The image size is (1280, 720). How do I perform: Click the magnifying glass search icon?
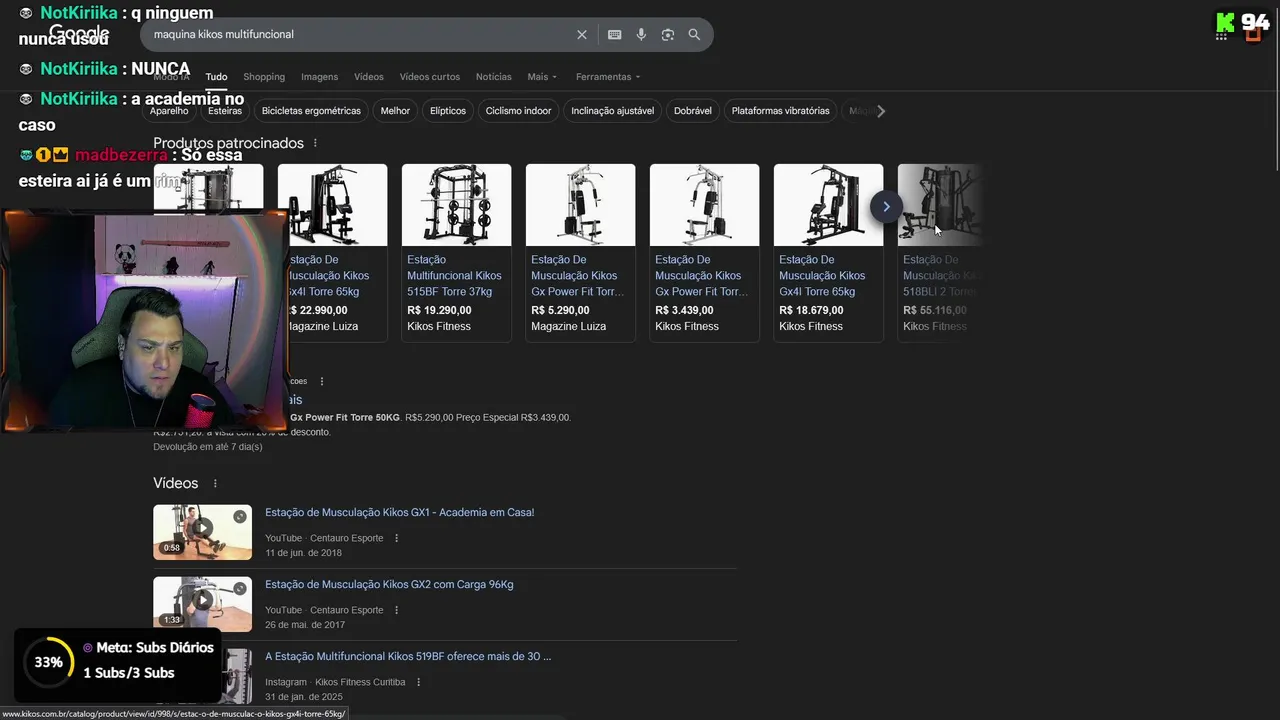pyautogui.click(x=694, y=34)
